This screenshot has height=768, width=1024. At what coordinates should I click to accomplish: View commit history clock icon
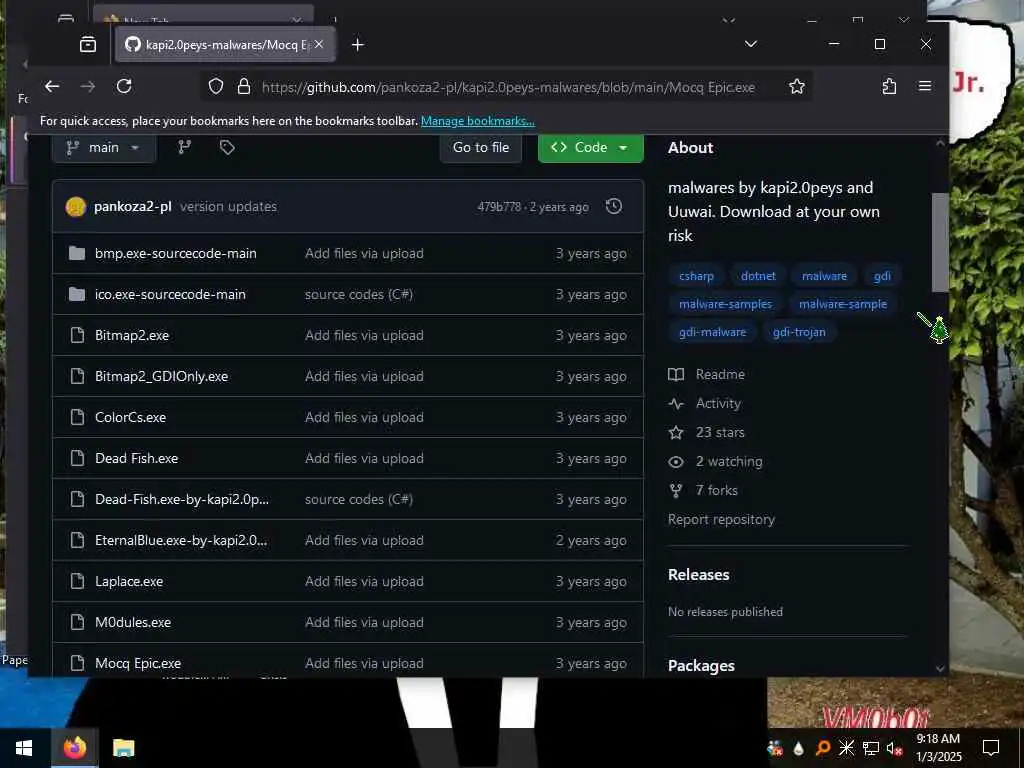point(614,207)
